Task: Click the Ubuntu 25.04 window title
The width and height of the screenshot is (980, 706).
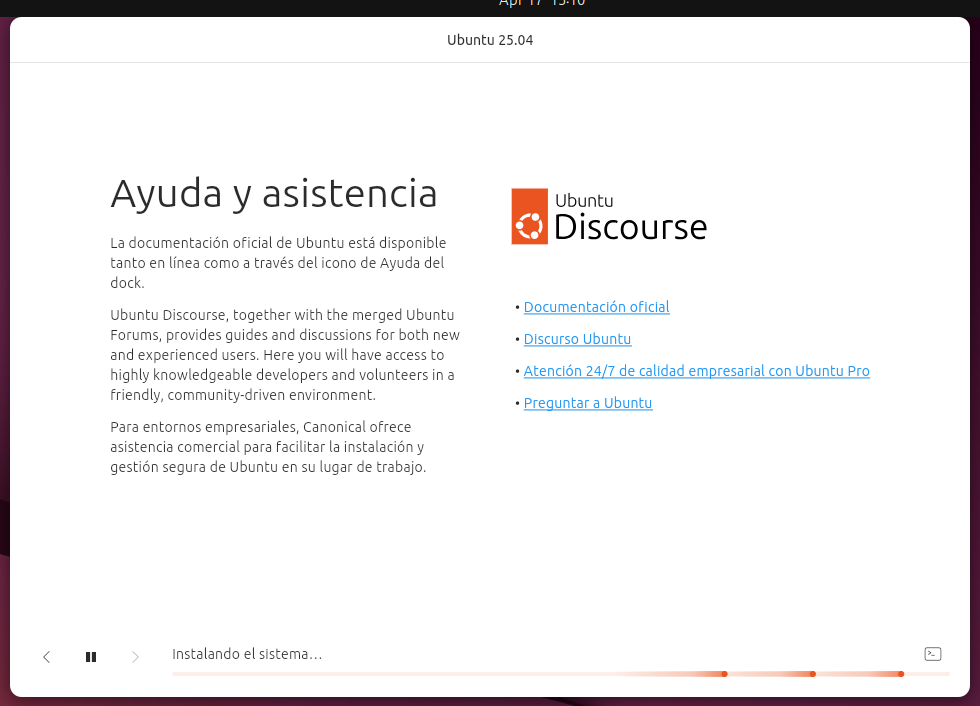Action: point(490,40)
